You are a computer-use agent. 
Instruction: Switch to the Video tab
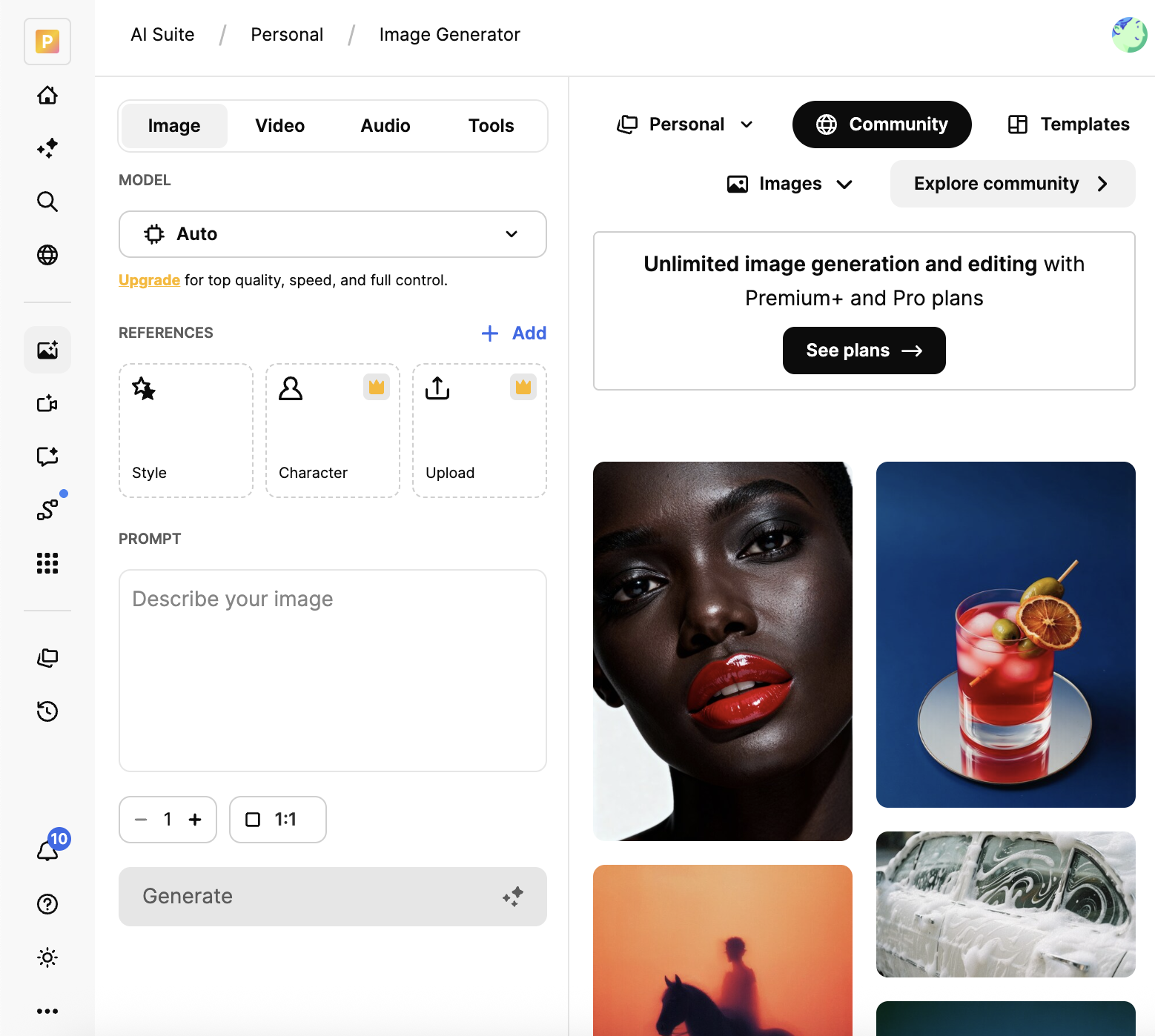[279, 126]
